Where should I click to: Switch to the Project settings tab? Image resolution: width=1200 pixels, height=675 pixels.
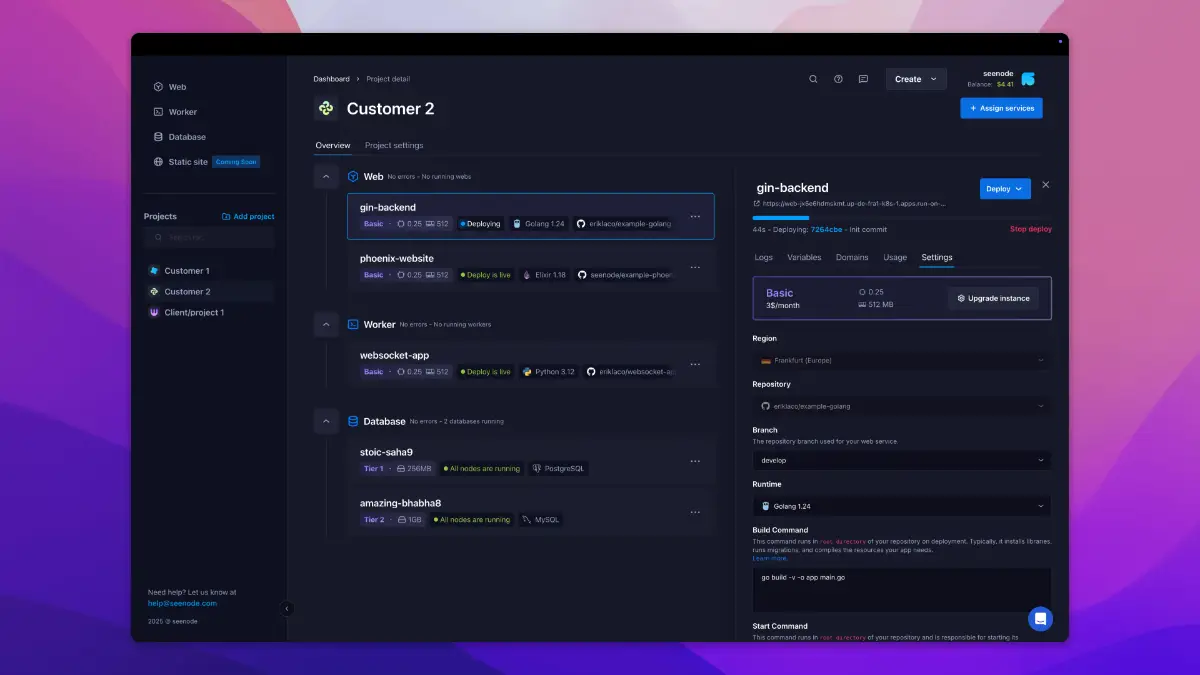point(394,146)
